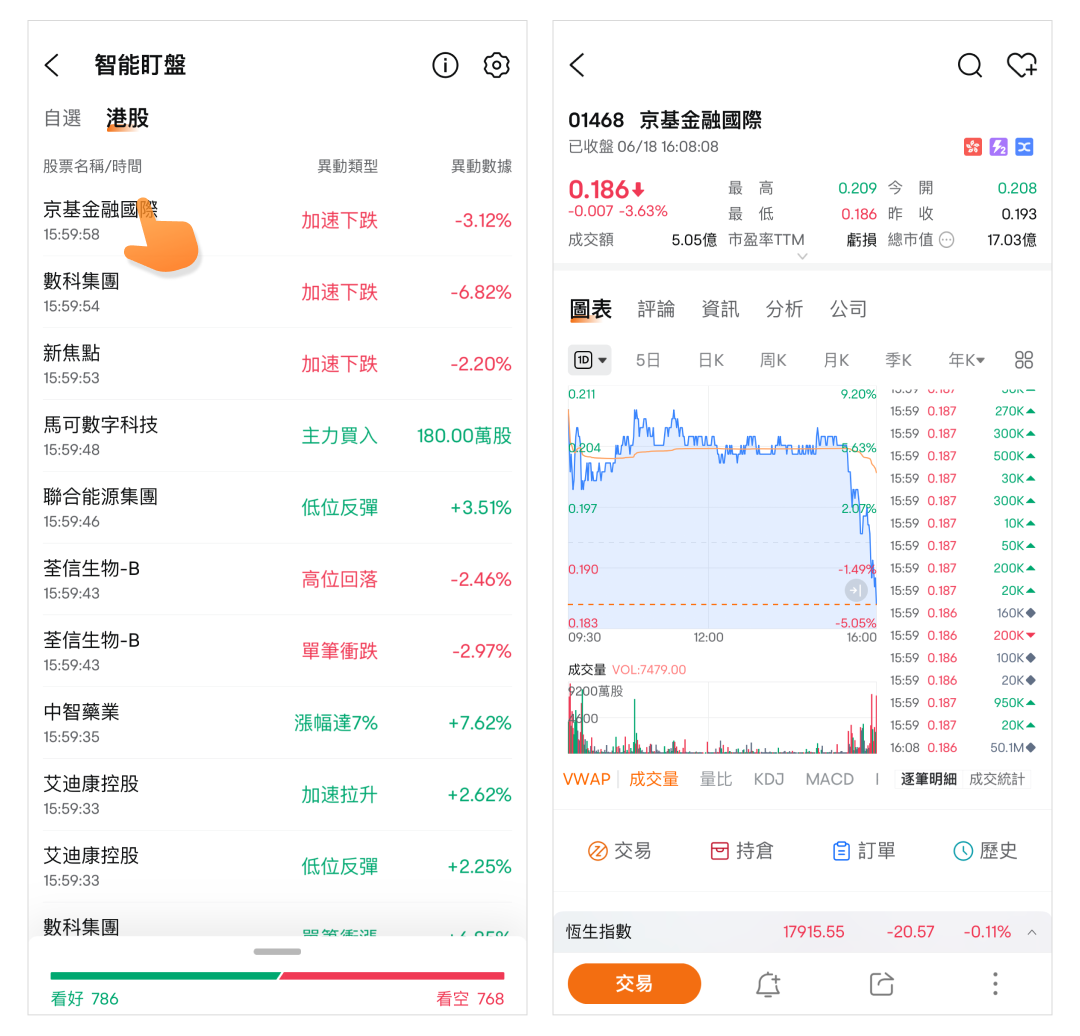Viewport: 1080px width, 1036px height.
Task: Open the settings gear in 智能盯盤
Action: (496, 66)
